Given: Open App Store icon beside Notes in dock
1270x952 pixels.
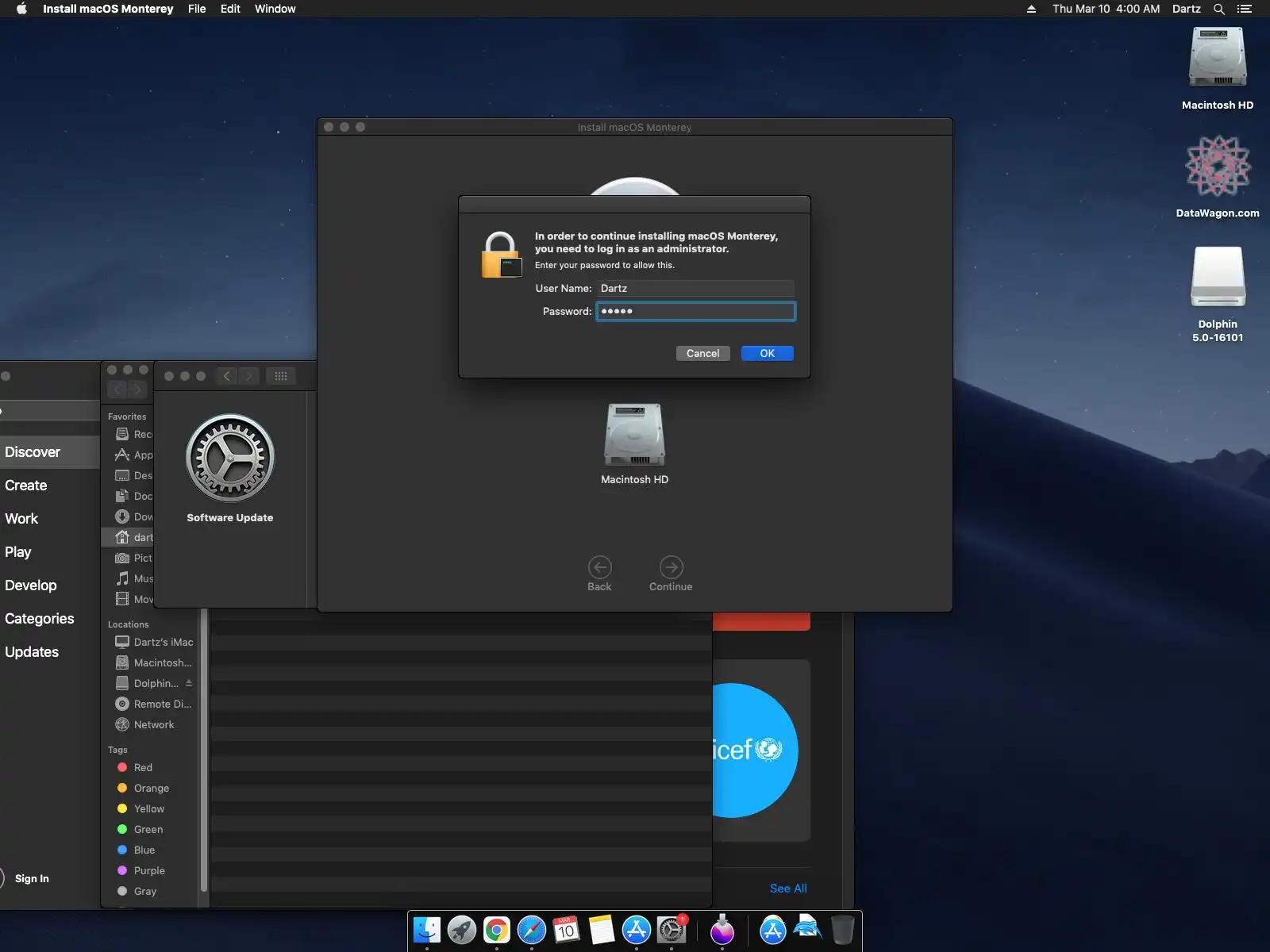Looking at the screenshot, I should point(637,930).
